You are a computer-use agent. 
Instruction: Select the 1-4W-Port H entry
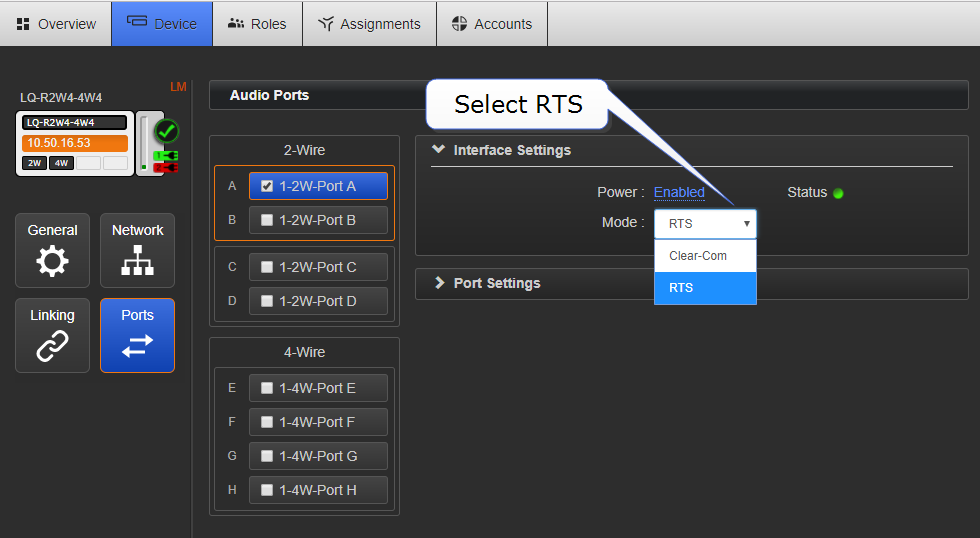coord(317,490)
